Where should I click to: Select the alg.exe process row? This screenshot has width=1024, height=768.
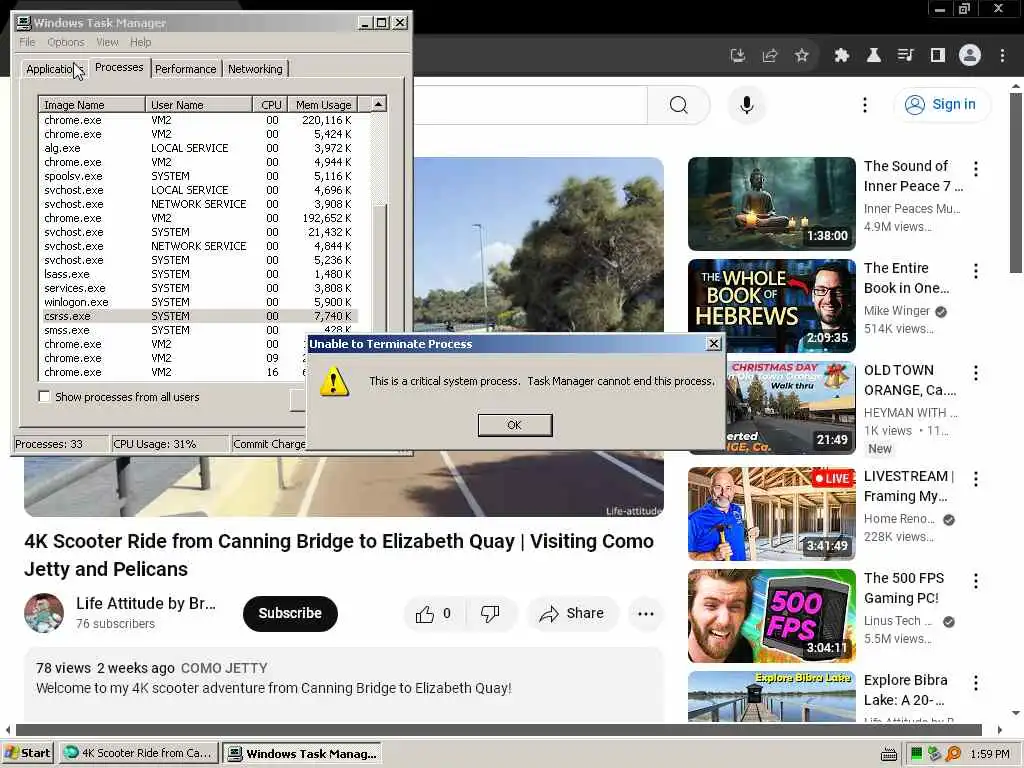(198, 148)
